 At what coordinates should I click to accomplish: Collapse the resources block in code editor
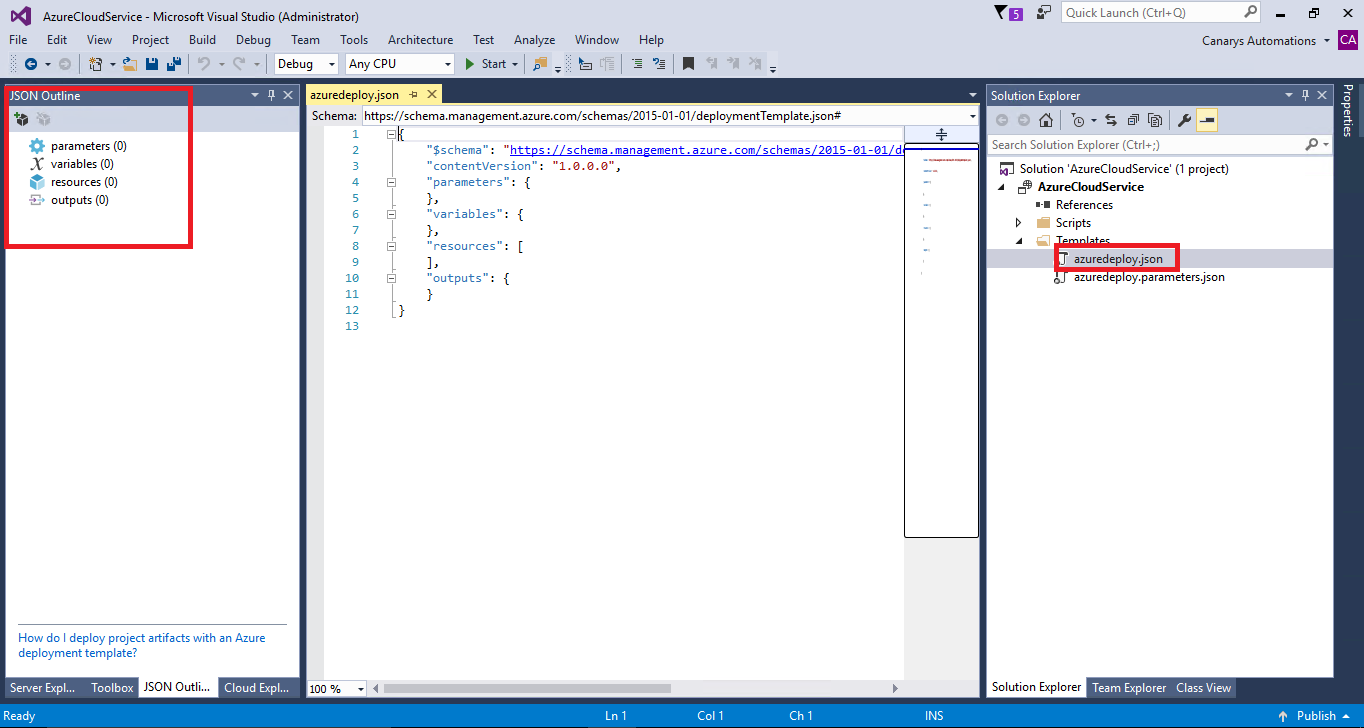click(391, 246)
